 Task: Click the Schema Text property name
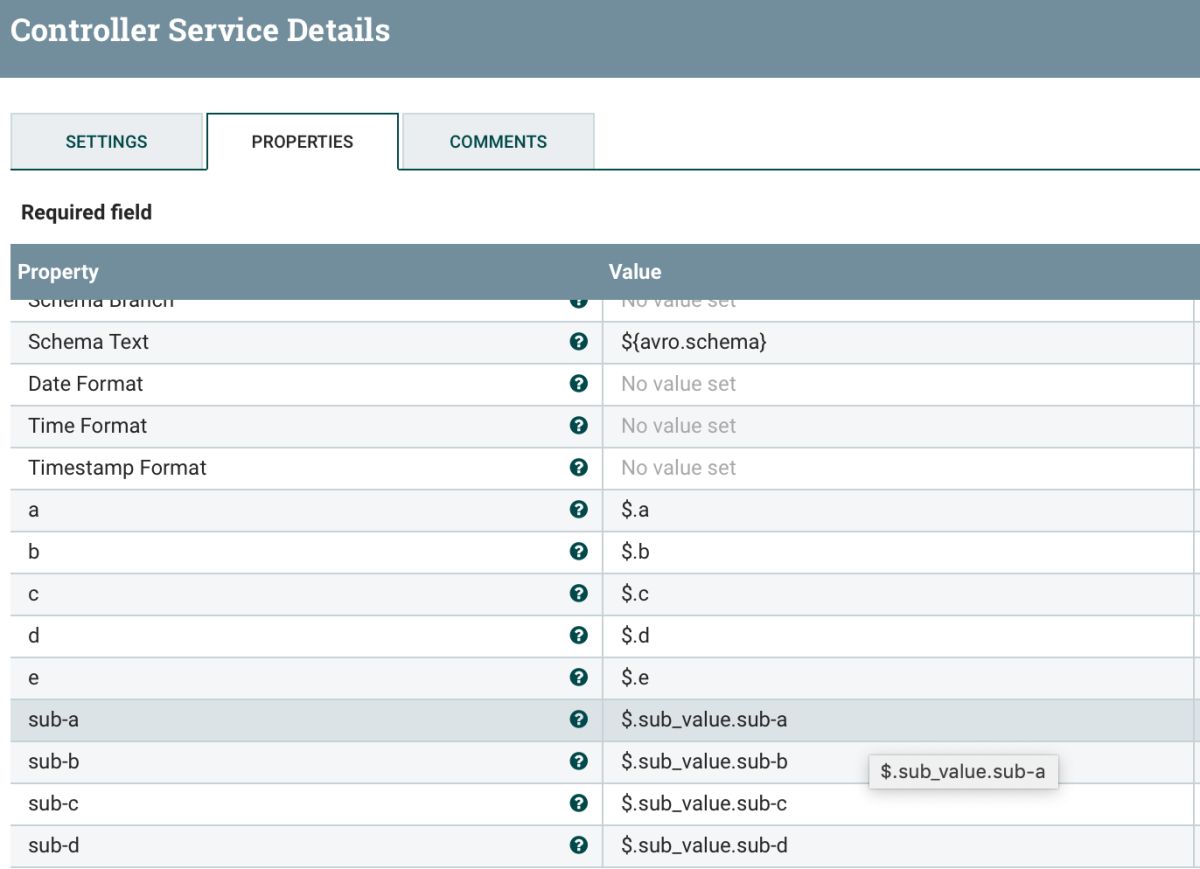(88, 342)
